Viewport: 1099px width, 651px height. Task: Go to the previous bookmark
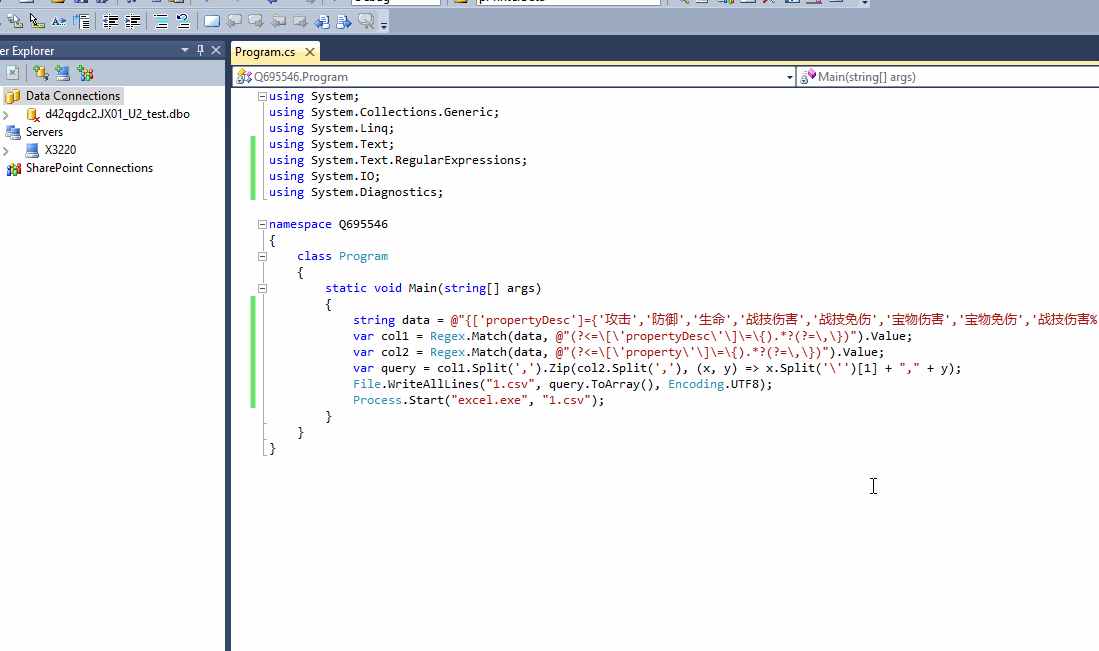pyautogui.click(x=234, y=22)
